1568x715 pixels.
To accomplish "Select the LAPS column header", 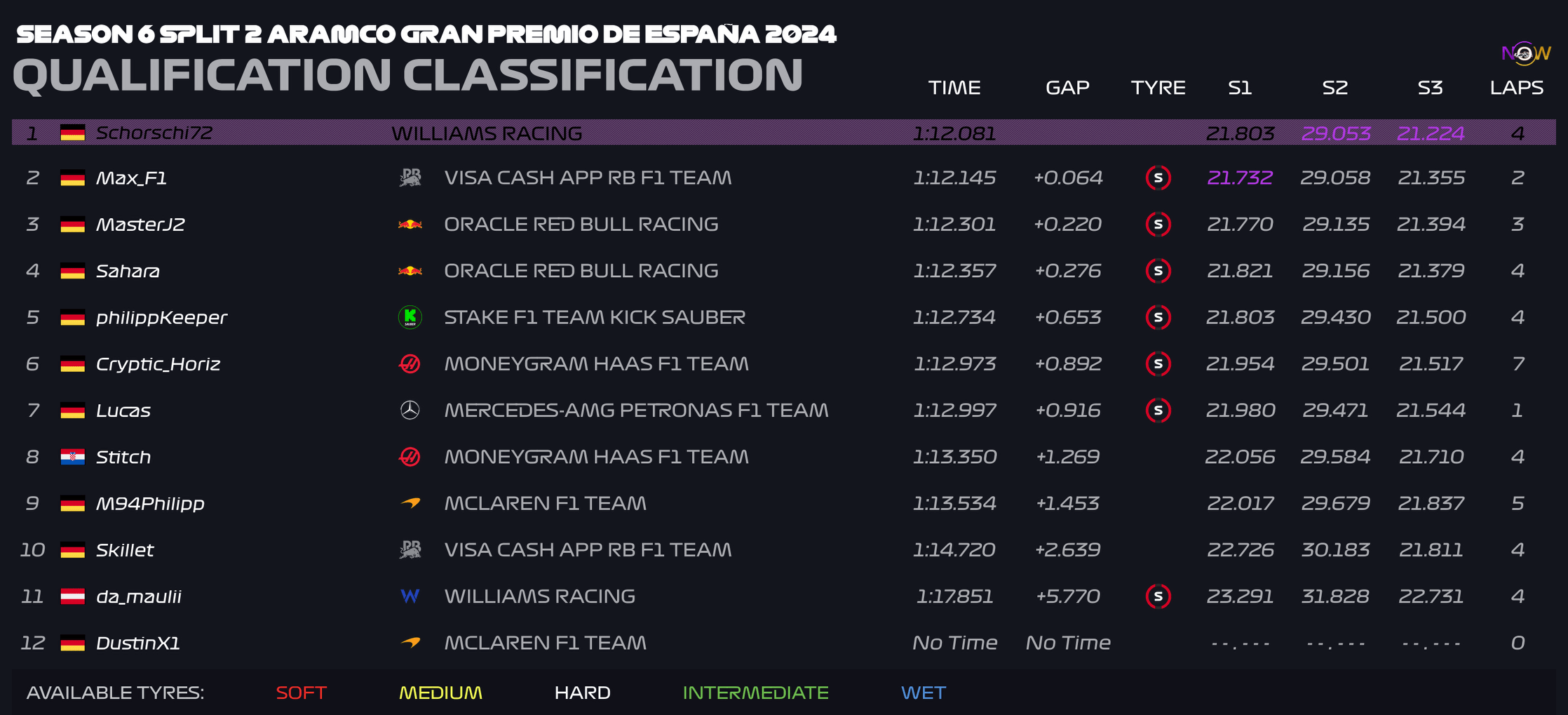I will coord(1517,88).
